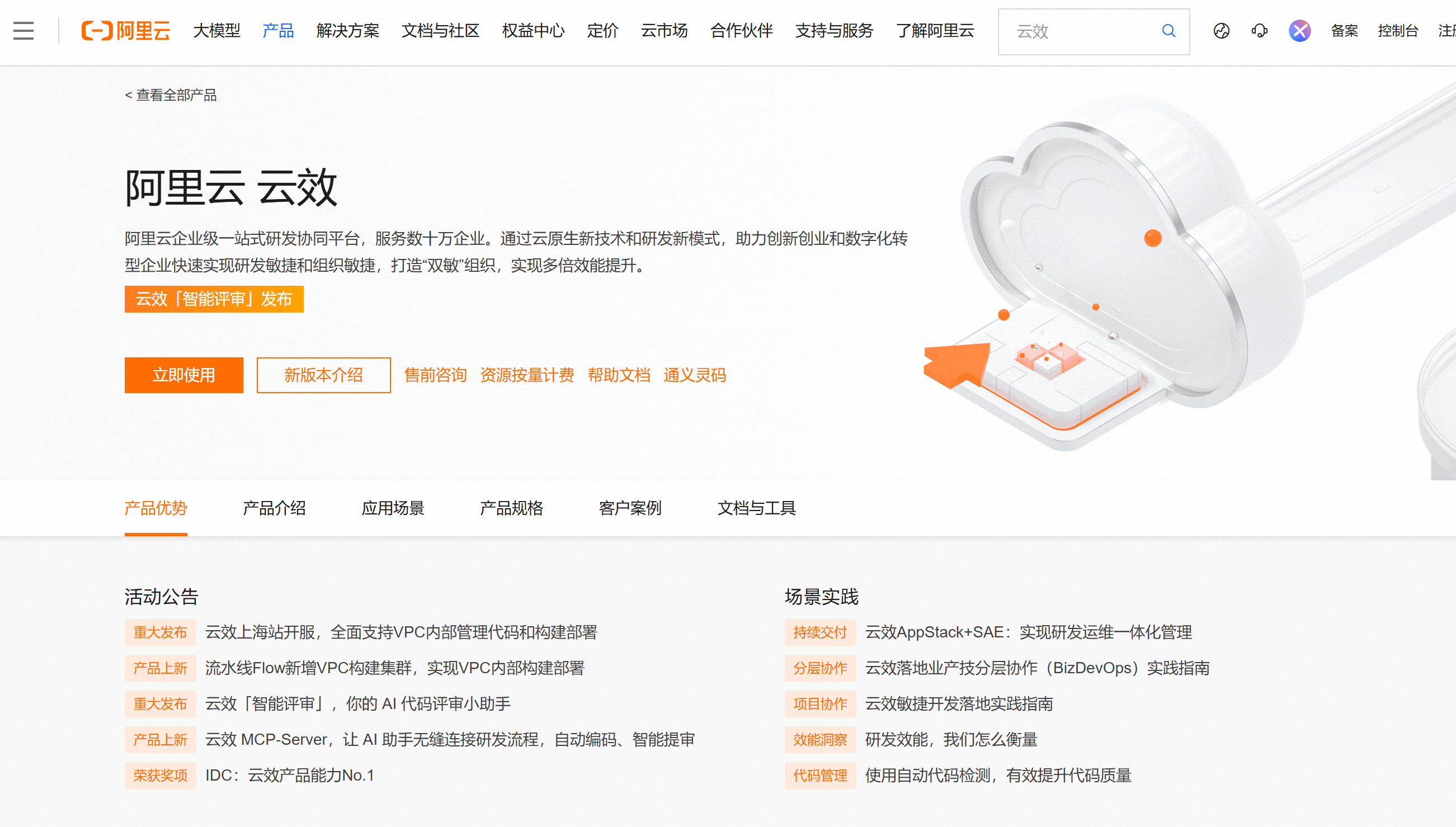Open the 通义灵码 link
1456x827 pixels.
(694, 375)
